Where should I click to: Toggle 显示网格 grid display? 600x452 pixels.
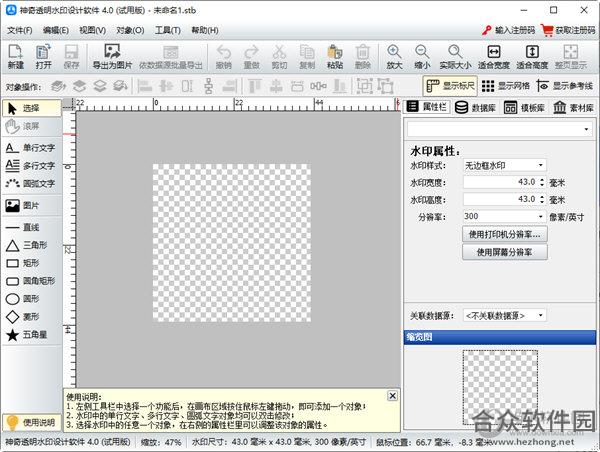[505, 86]
